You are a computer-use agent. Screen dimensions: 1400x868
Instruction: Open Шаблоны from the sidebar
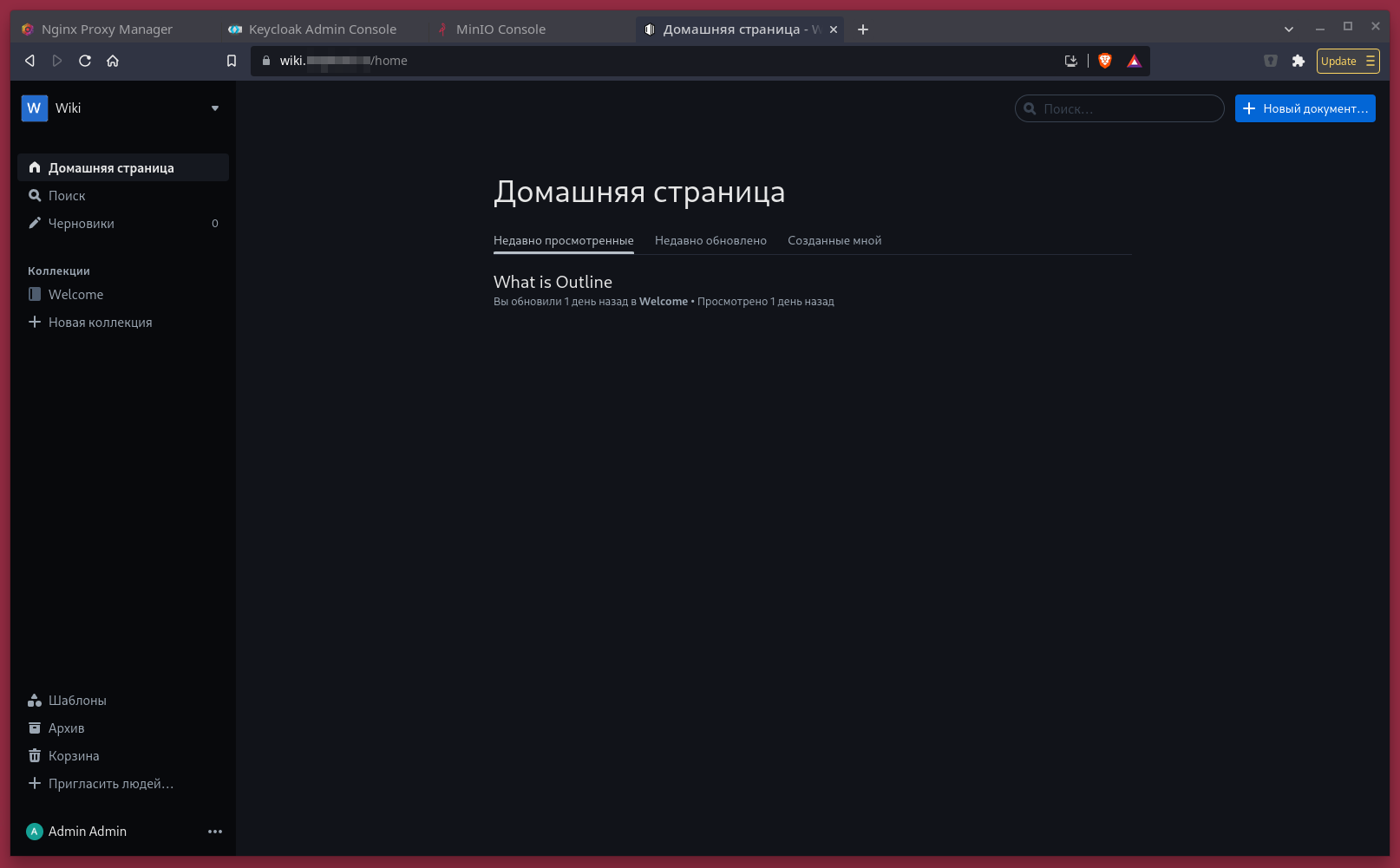(77, 700)
